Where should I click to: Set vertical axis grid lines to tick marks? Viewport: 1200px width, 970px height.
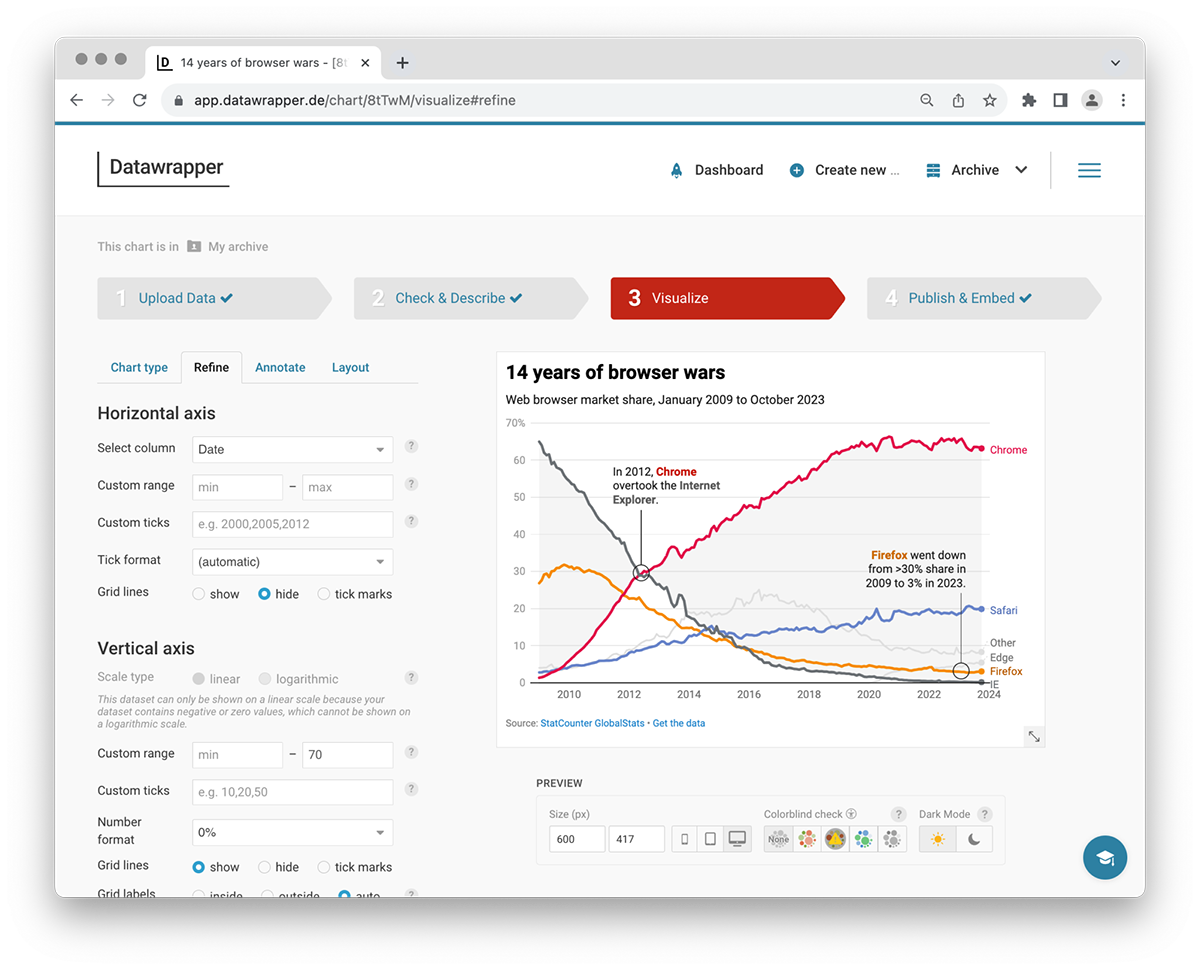(x=323, y=866)
